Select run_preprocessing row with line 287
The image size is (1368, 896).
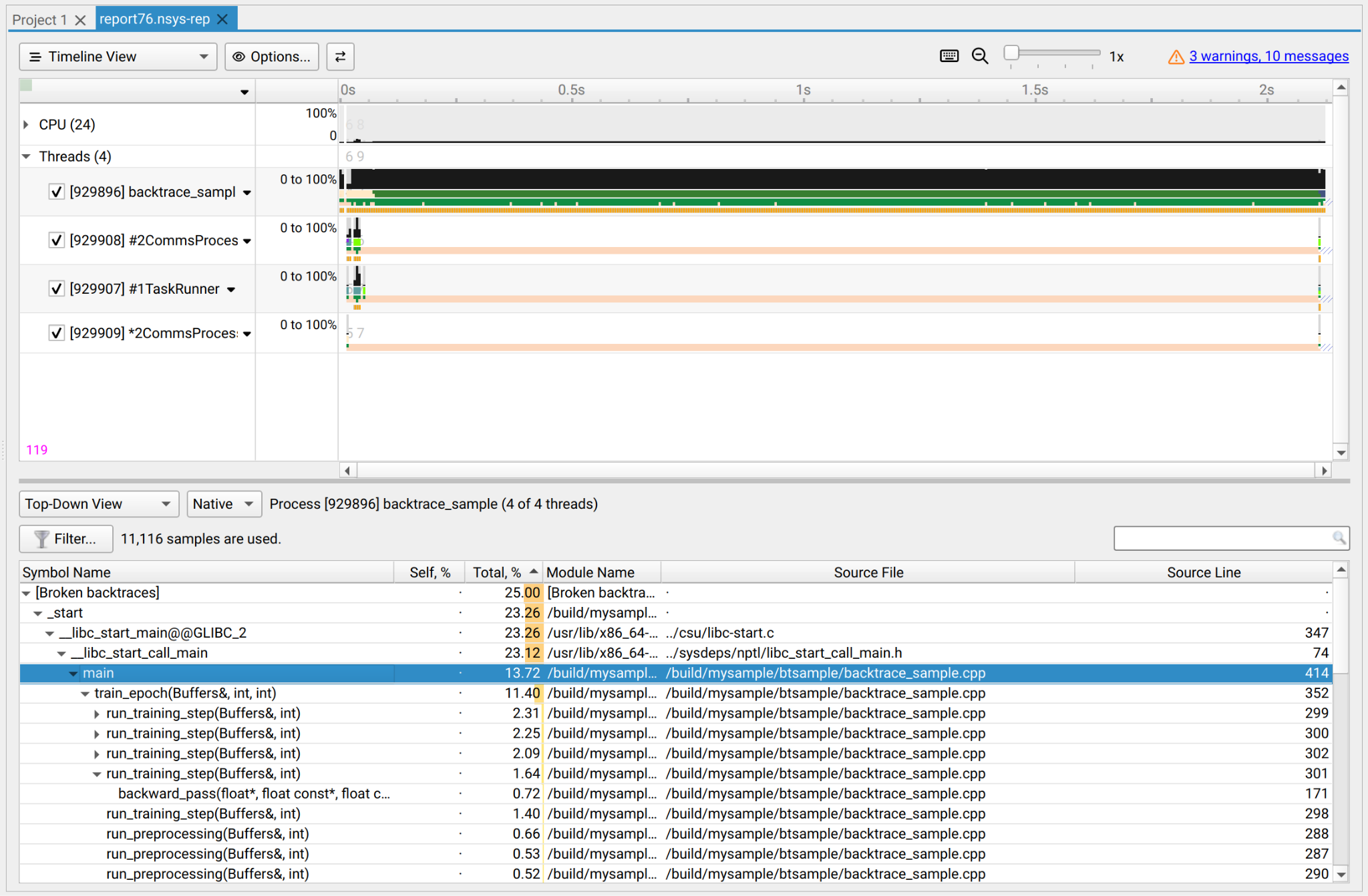676,854
